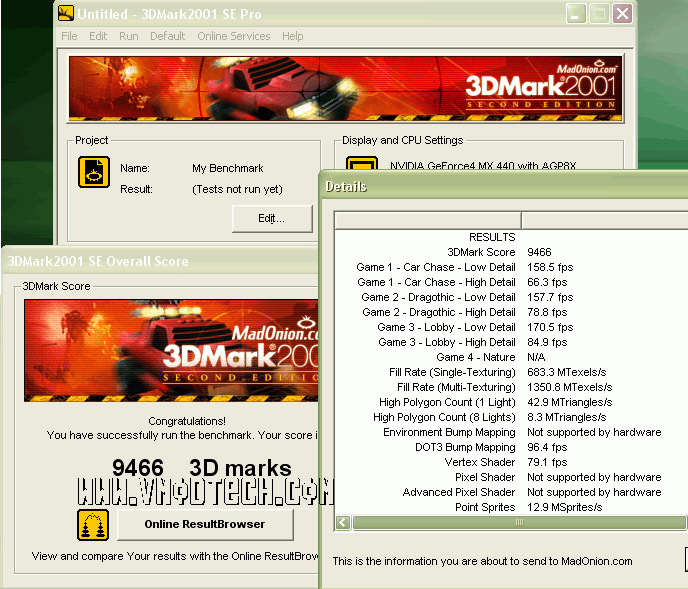Click the '12.9 MSprites/s' value

[x=565, y=507]
